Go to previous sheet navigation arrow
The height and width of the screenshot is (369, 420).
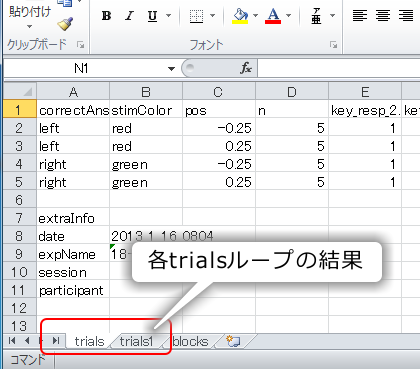click(x=27, y=341)
